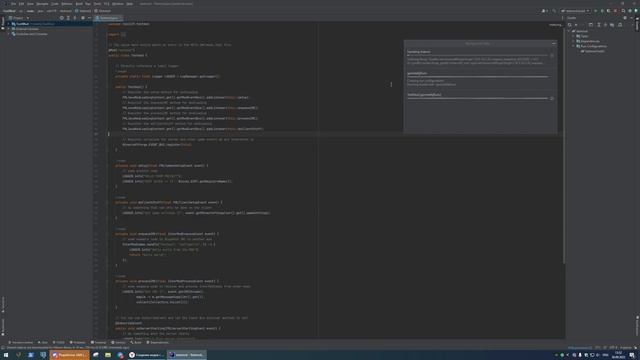640x360 pixels.
Task: Open File Explorer from the taskbar
Action: pos(108,355)
